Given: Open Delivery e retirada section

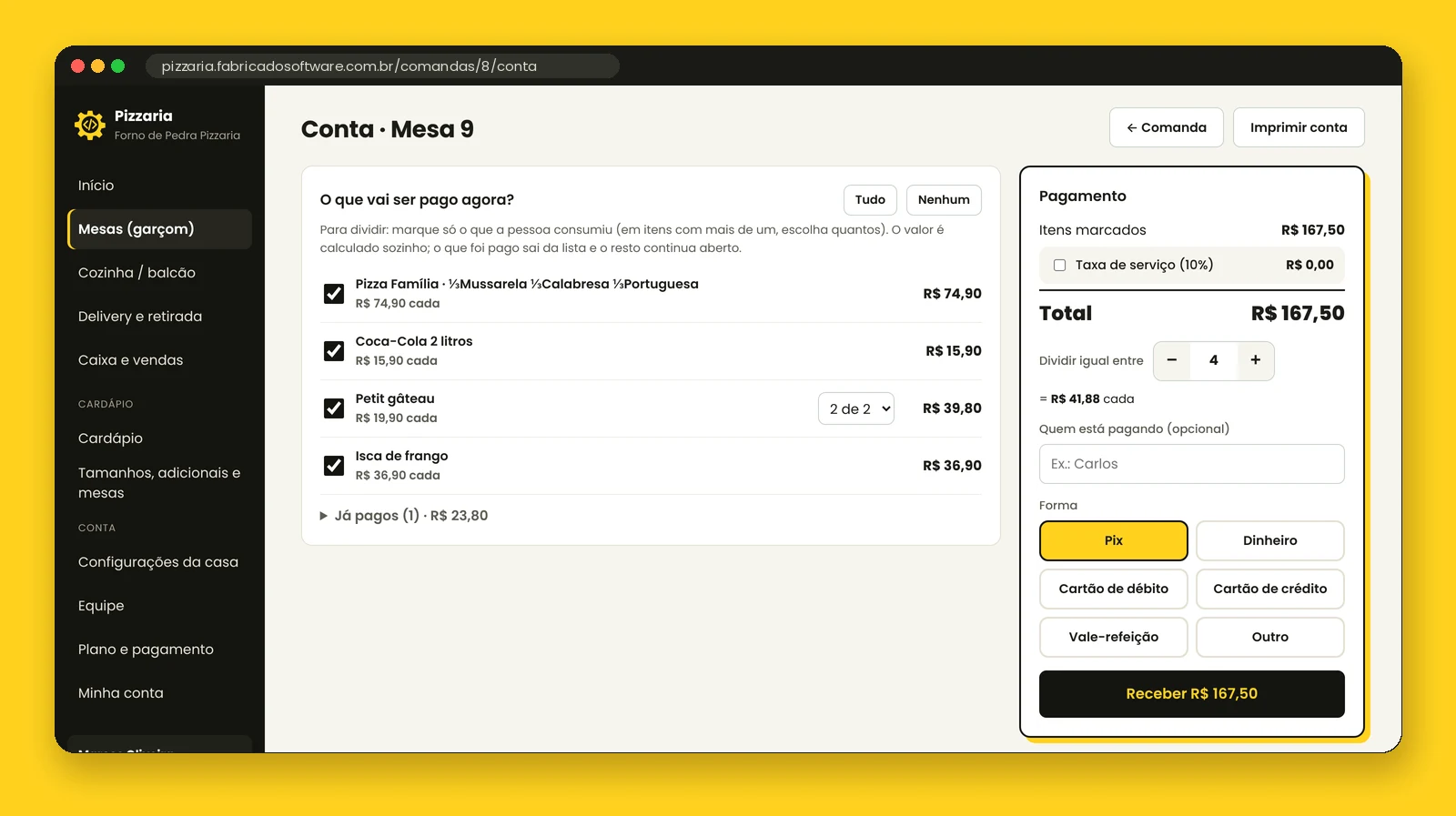Looking at the screenshot, I should (x=159, y=317).
